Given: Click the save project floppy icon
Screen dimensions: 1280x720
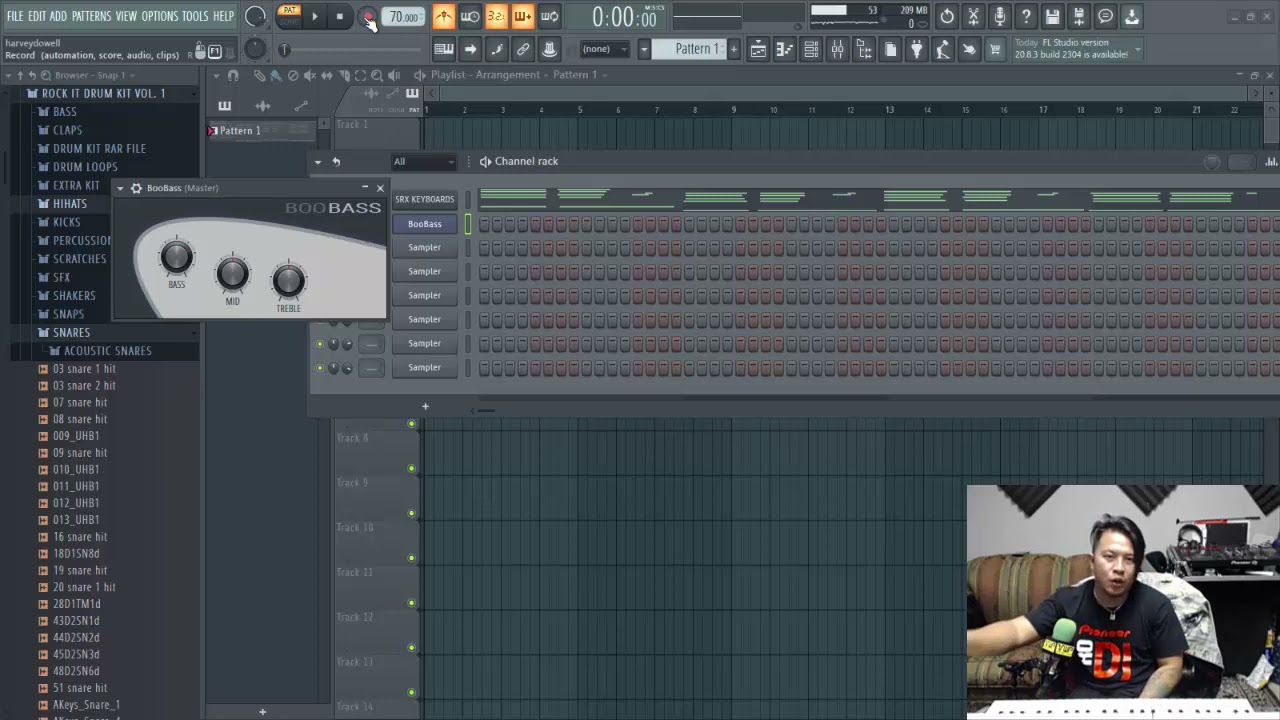Looking at the screenshot, I should [x=1052, y=16].
